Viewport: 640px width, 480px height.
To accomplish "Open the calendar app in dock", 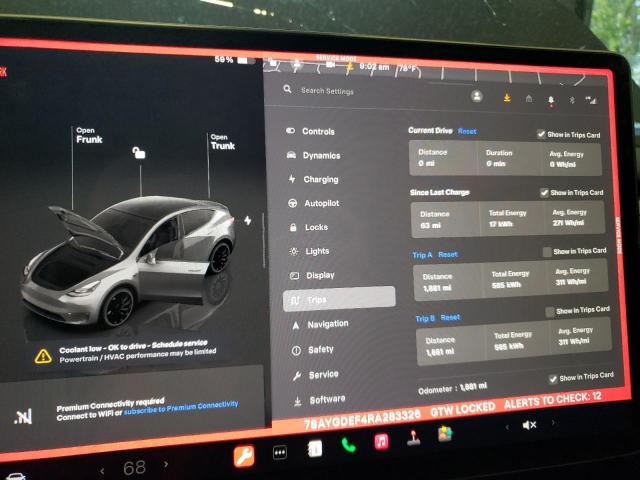I will [314, 449].
